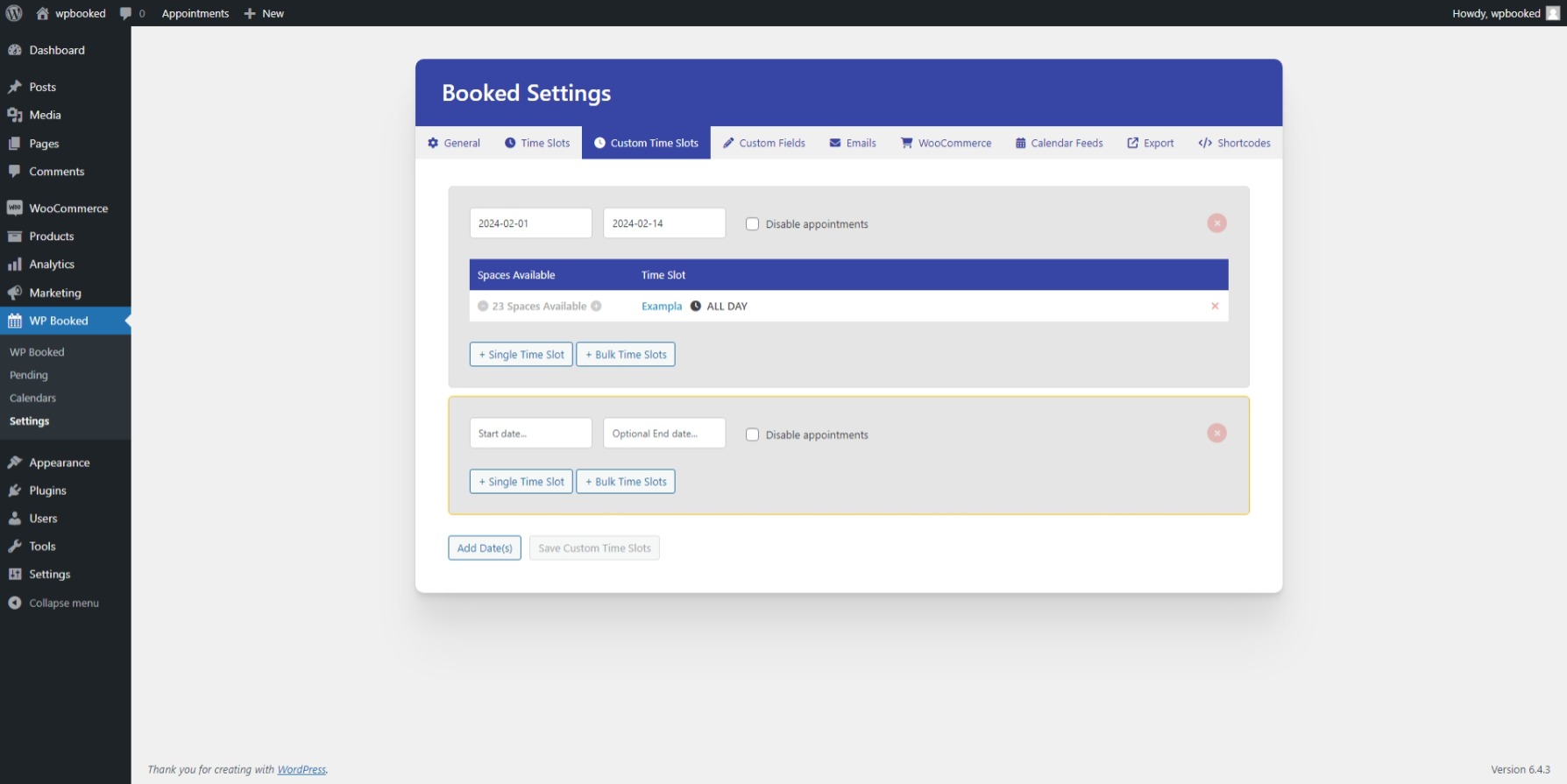Image resolution: width=1567 pixels, height=784 pixels.
Task: Open the WordPress Settings menu with sliders icon
Action: [66, 575]
